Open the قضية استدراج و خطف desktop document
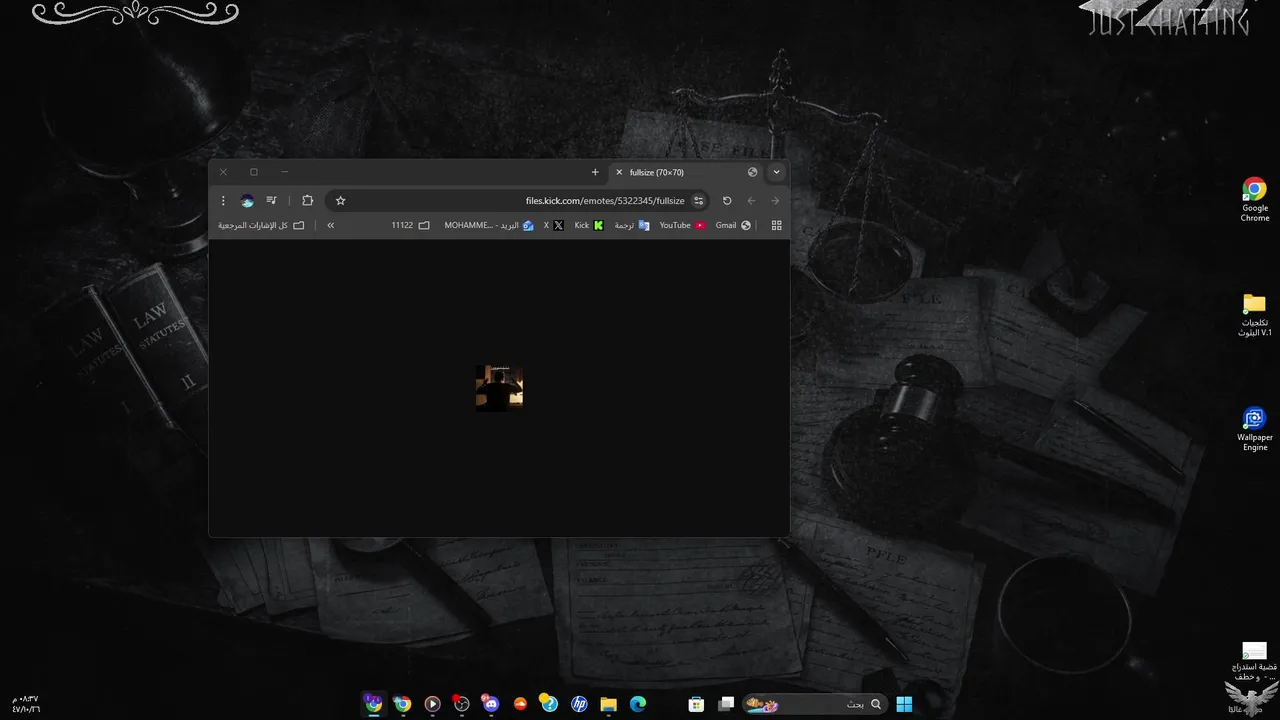Image resolution: width=1280 pixels, height=720 pixels. (1254, 661)
